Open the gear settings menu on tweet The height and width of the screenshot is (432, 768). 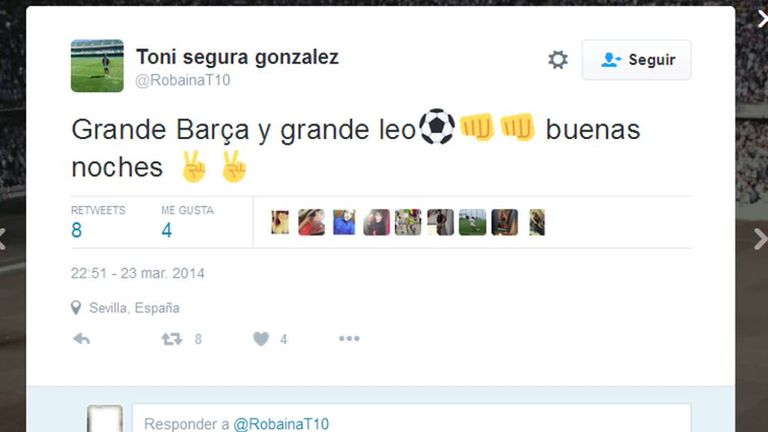click(557, 60)
